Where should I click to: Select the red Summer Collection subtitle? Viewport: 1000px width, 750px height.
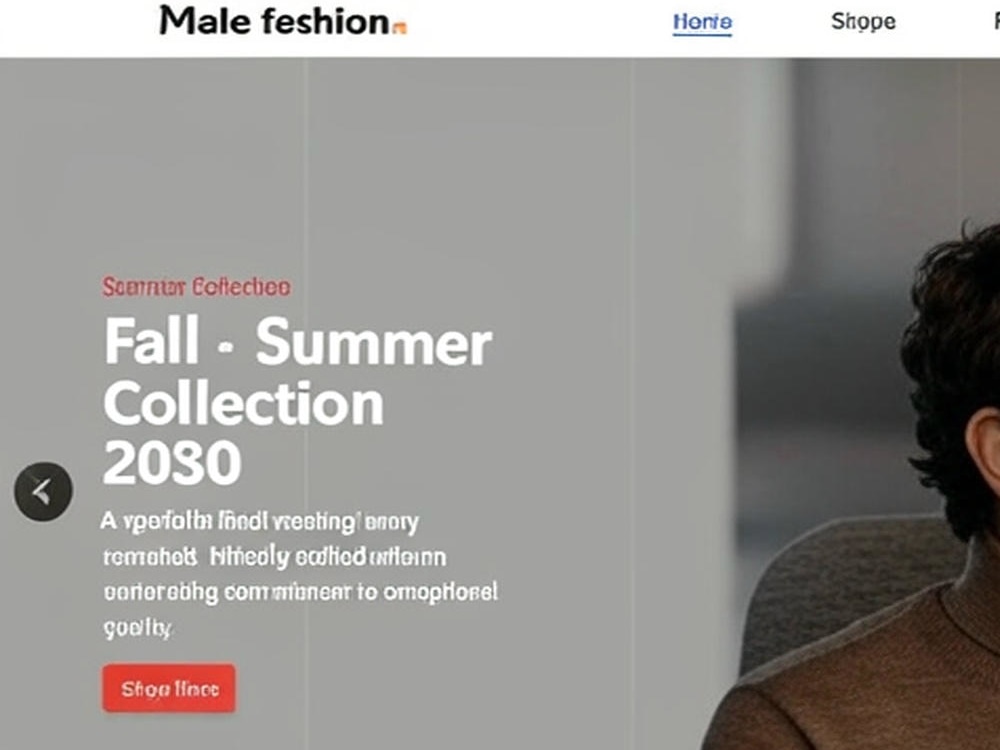tap(196, 287)
